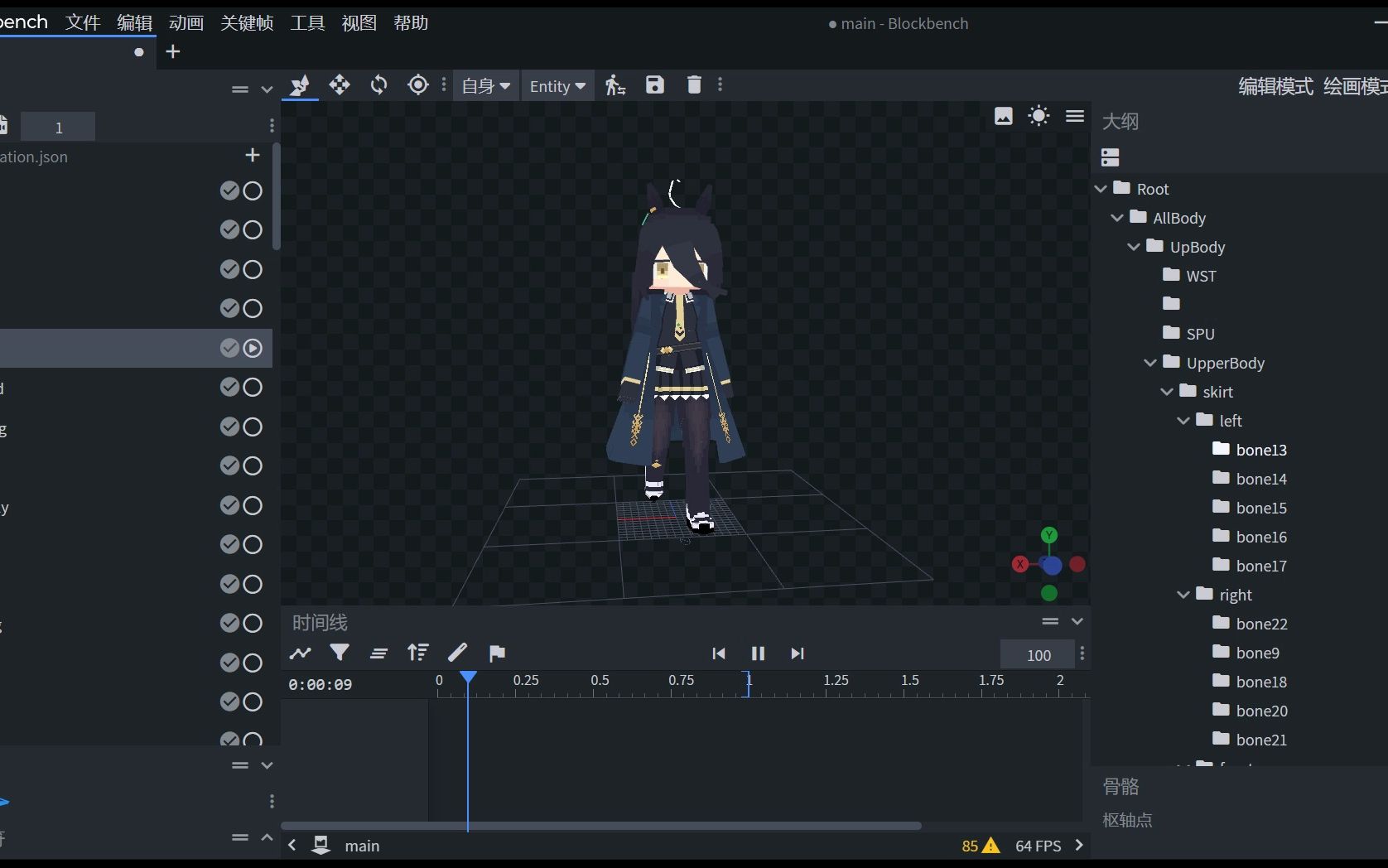
Task: Select bone13 in the outliner
Action: click(x=1260, y=450)
